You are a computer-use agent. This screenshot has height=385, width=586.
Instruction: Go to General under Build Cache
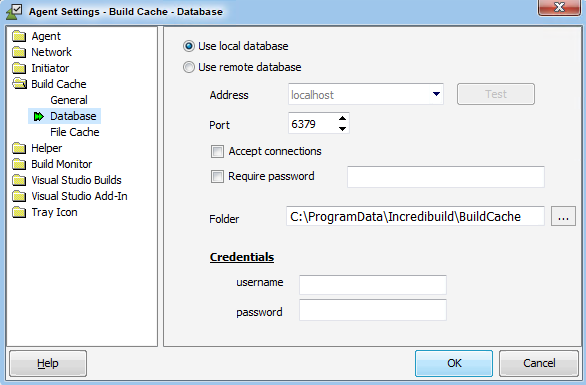click(x=69, y=100)
